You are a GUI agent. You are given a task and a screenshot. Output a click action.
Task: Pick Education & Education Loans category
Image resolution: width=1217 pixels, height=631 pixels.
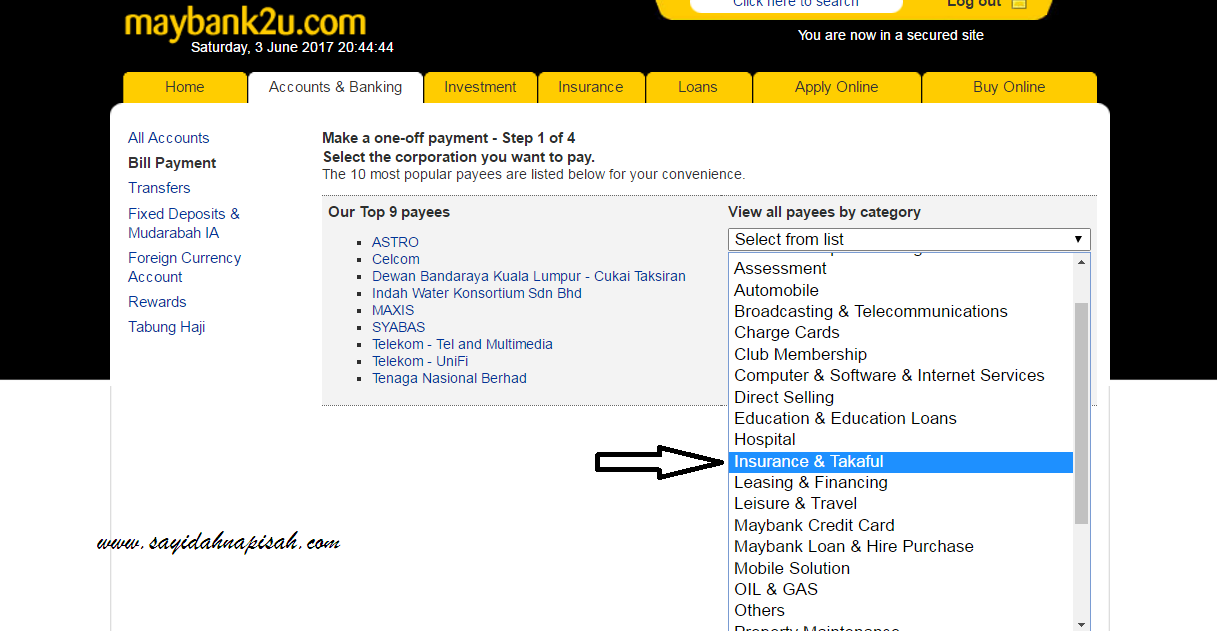(x=901, y=418)
